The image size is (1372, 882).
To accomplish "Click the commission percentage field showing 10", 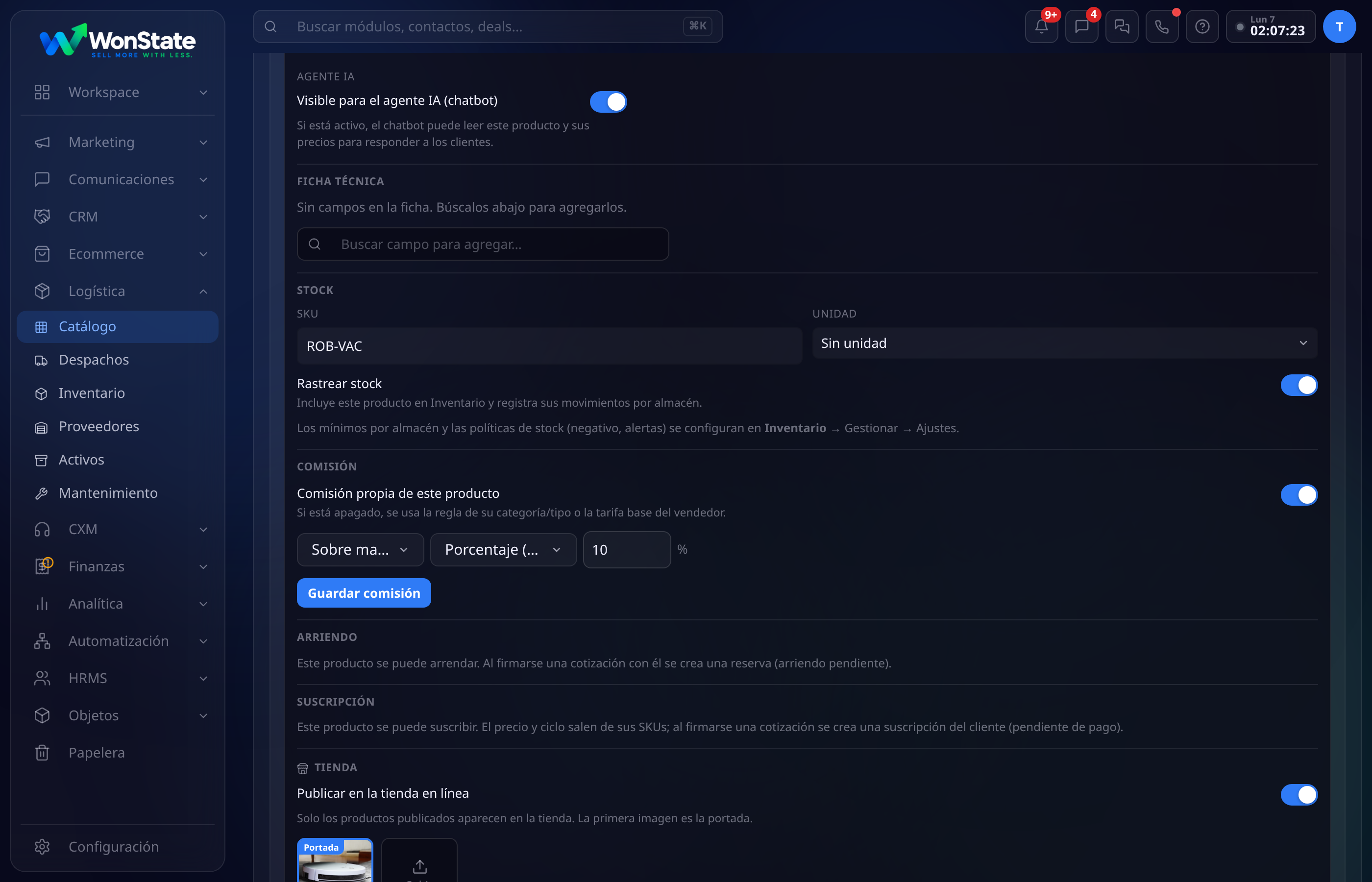I will (626, 550).
